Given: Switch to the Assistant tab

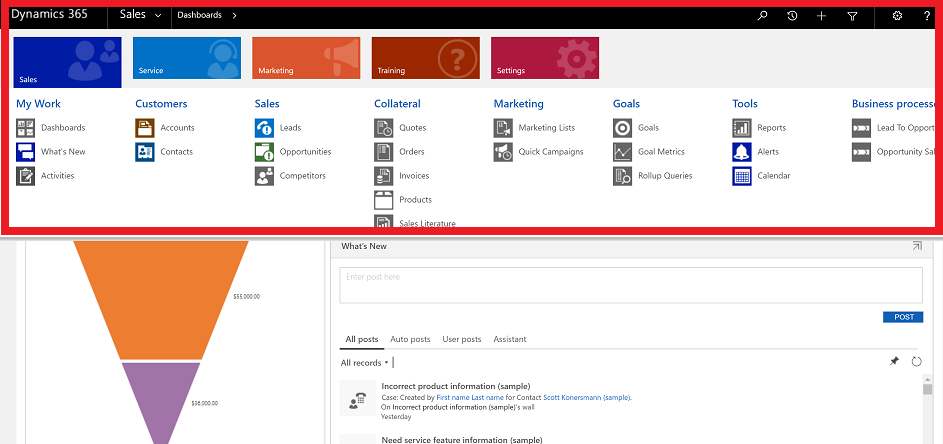Looking at the screenshot, I should 509,339.
